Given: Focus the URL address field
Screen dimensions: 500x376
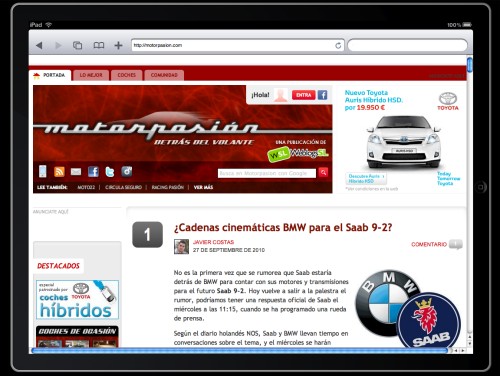Looking at the screenshot, I should 237,45.
